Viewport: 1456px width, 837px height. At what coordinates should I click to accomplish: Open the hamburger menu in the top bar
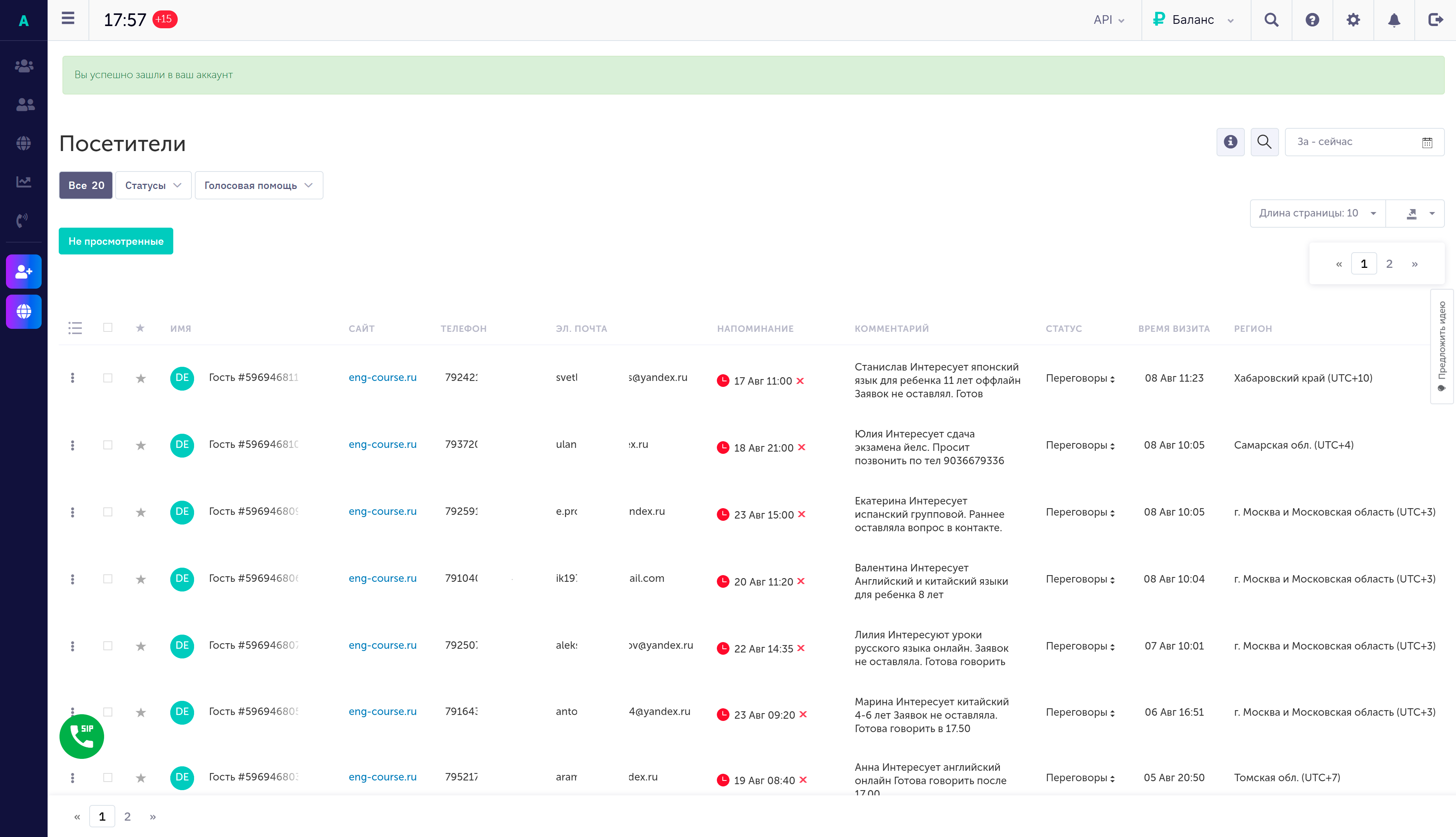click(x=68, y=19)
